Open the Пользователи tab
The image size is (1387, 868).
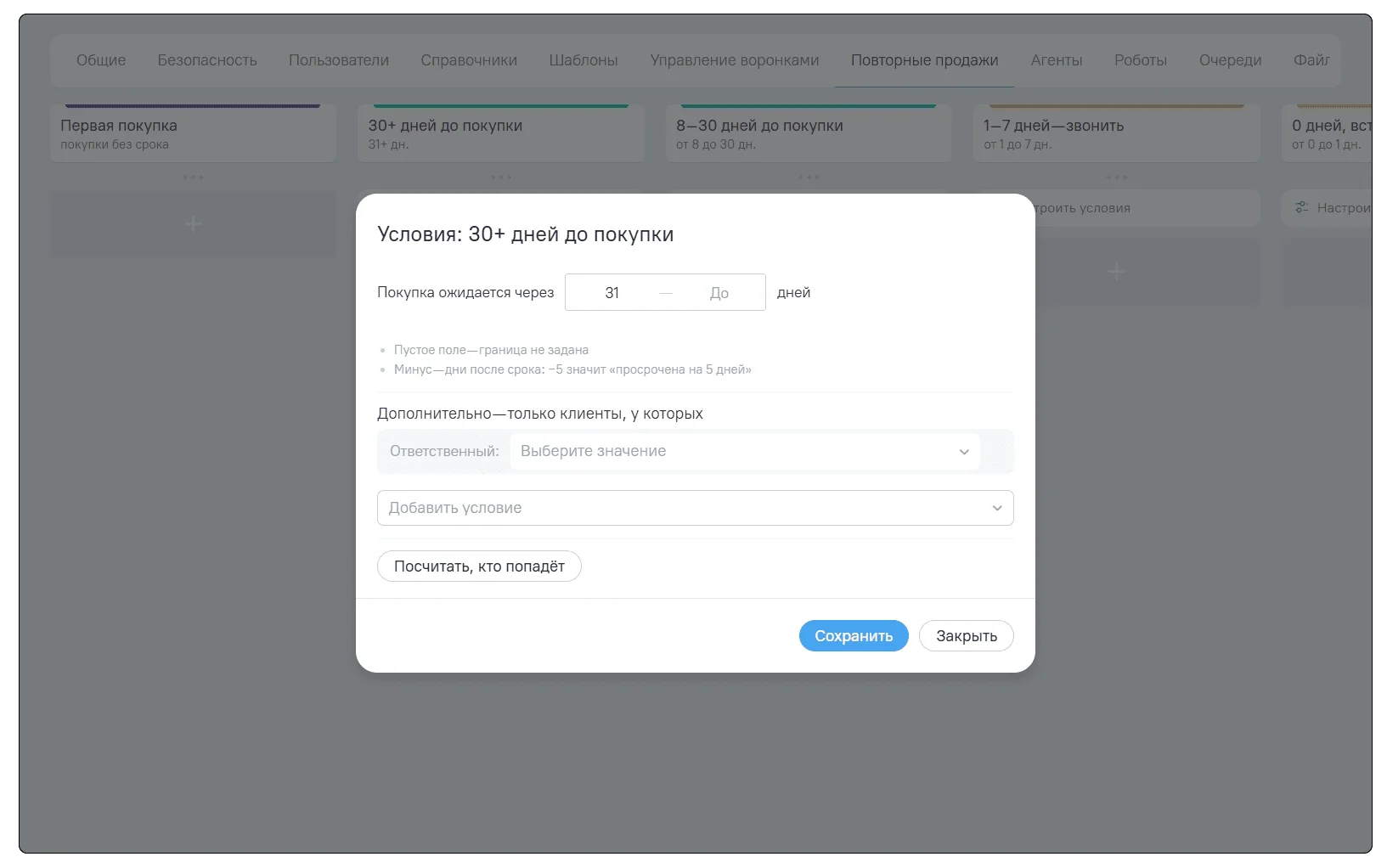[x=339, y=60]
